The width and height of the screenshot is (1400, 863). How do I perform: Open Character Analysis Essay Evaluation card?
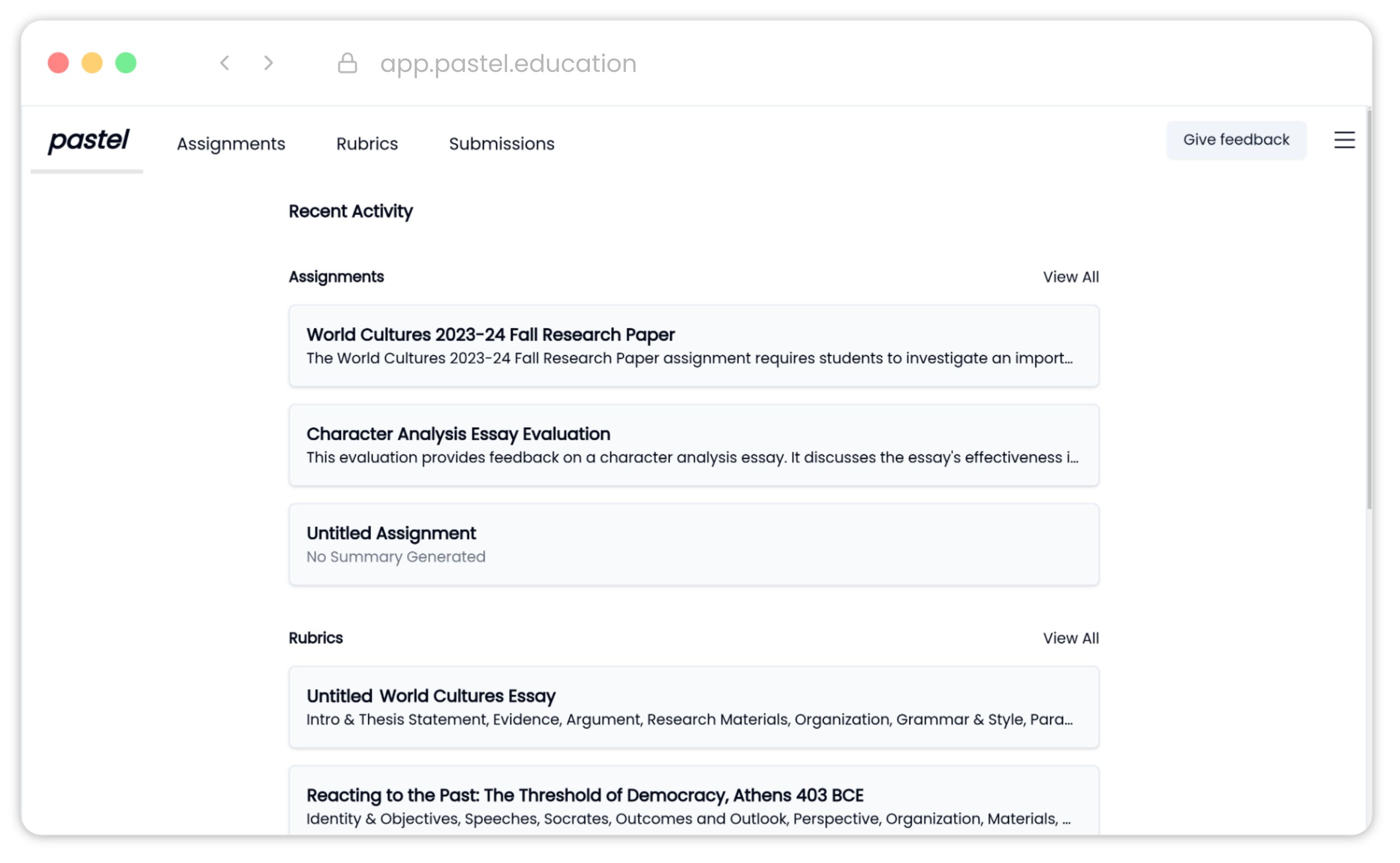tap(693, 445)
